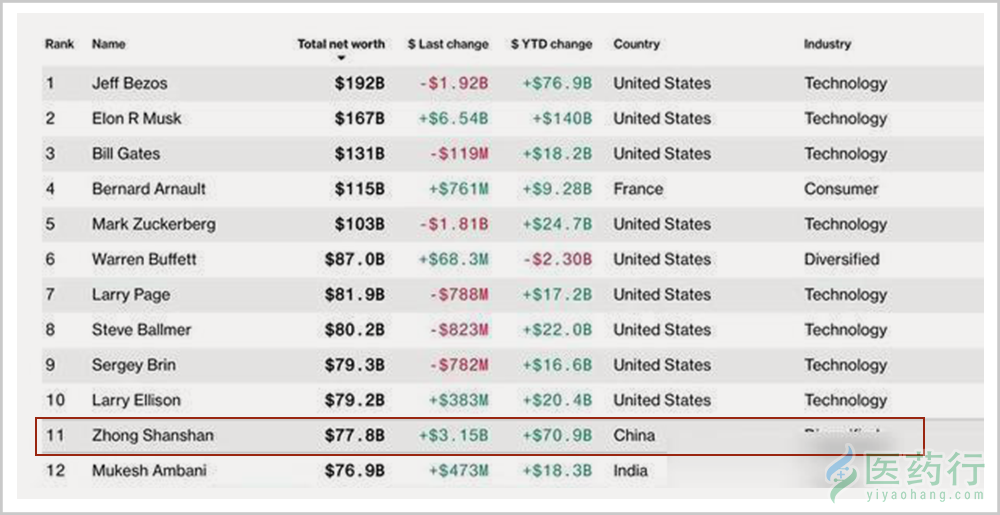
Task: Sort by Total net worth column header
Action: click(x=341, y=45)
